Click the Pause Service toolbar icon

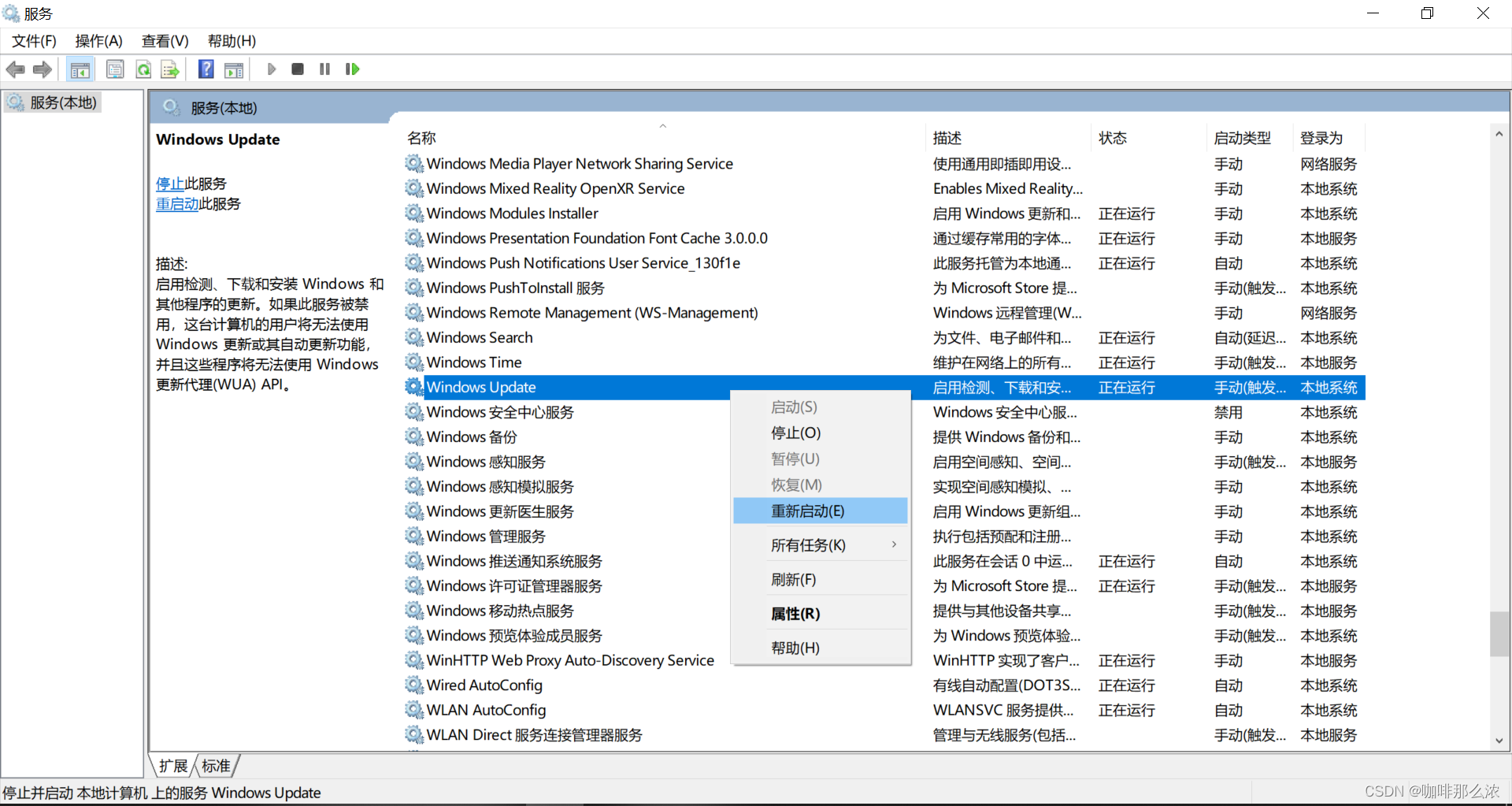324,69
